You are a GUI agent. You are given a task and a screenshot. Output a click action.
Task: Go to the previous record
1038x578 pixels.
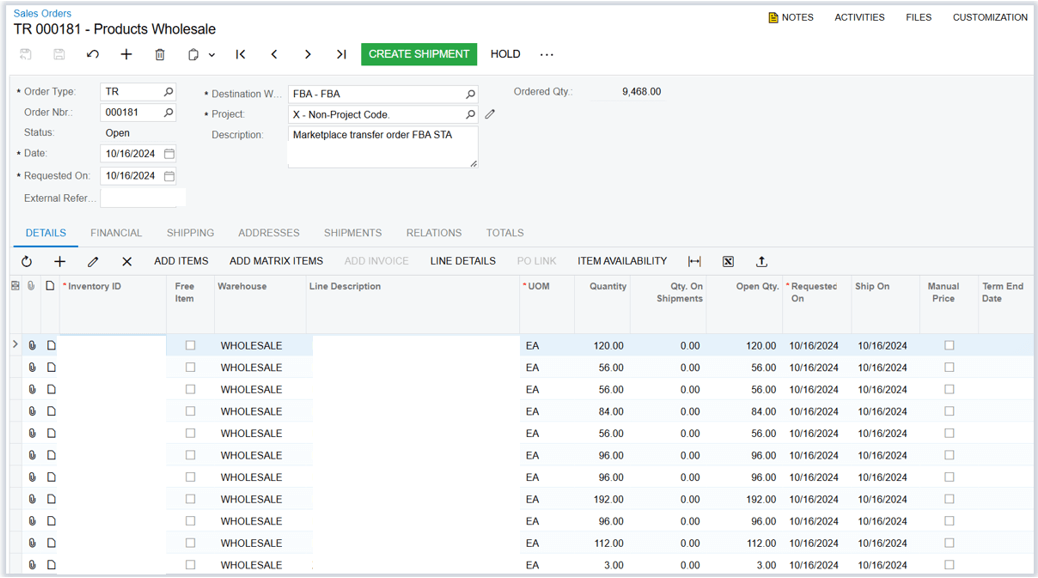[274, 54]
